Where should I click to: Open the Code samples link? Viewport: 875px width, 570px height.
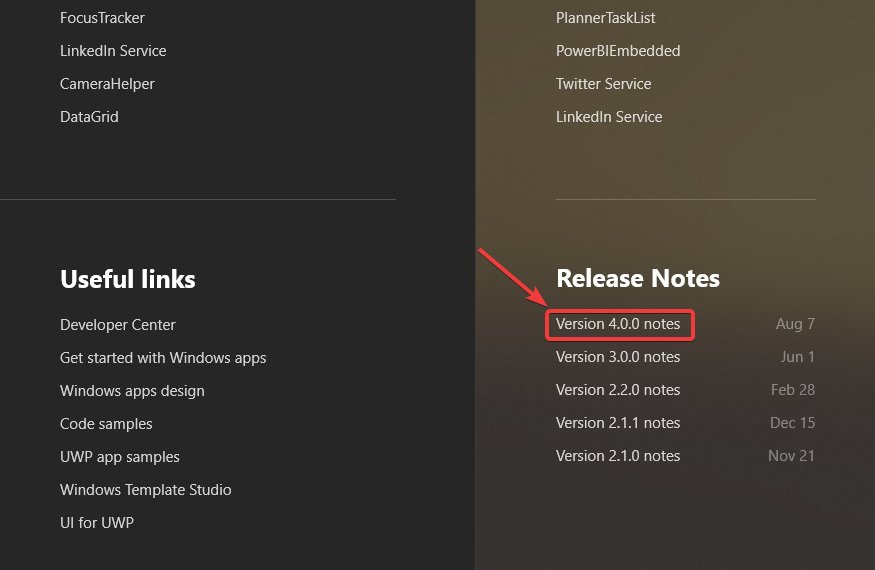pyautogui.click(x=106, y=424)
